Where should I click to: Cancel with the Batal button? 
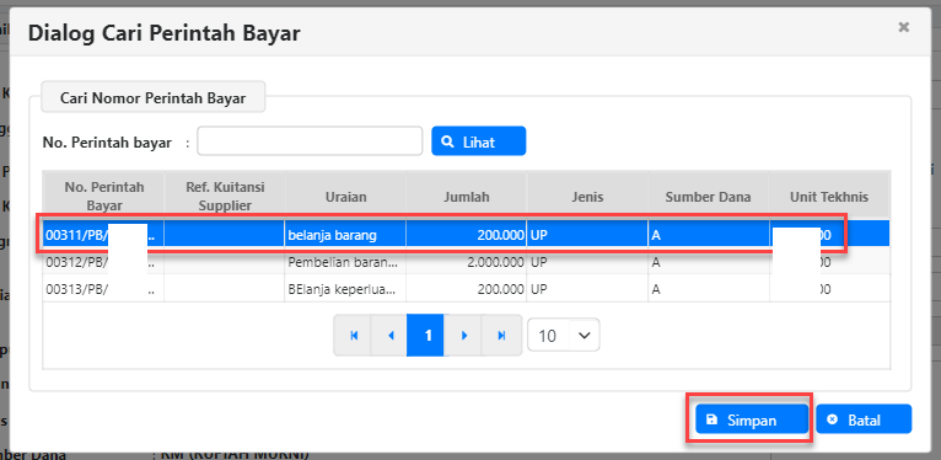click(x=863, y=420)
